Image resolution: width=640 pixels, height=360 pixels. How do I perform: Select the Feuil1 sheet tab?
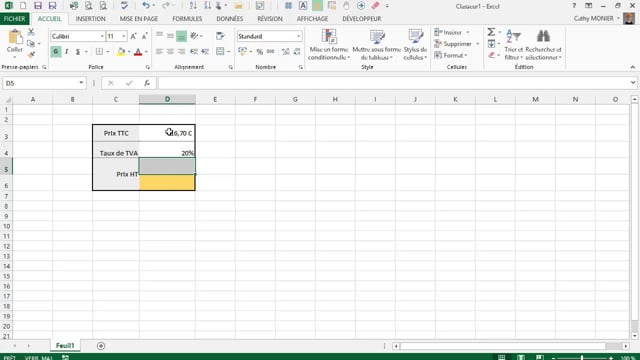click(65, 346)
